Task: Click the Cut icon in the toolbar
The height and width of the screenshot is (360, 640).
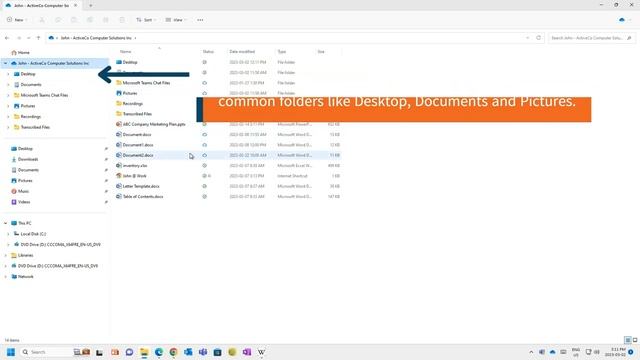Action: (x=42, y=20)
